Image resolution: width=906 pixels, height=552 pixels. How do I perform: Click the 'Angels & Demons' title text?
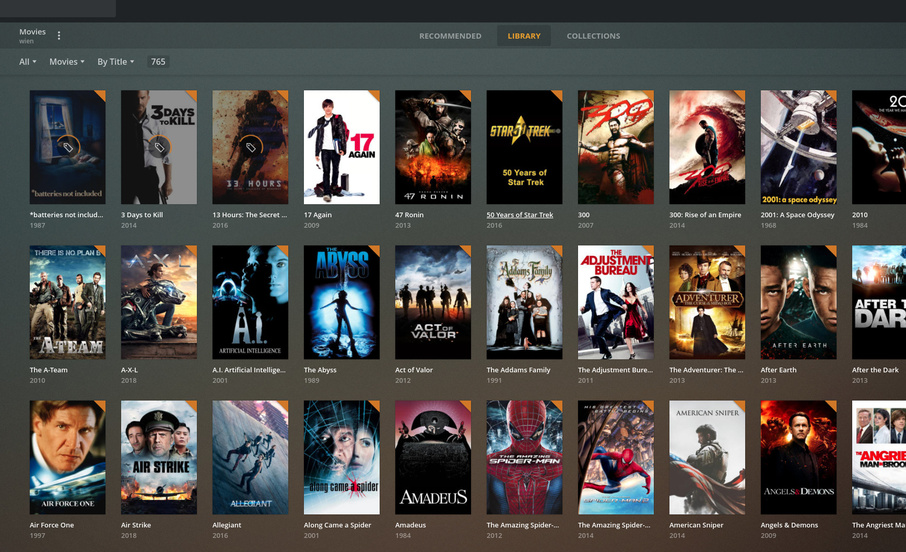click(x=789, y=525)
